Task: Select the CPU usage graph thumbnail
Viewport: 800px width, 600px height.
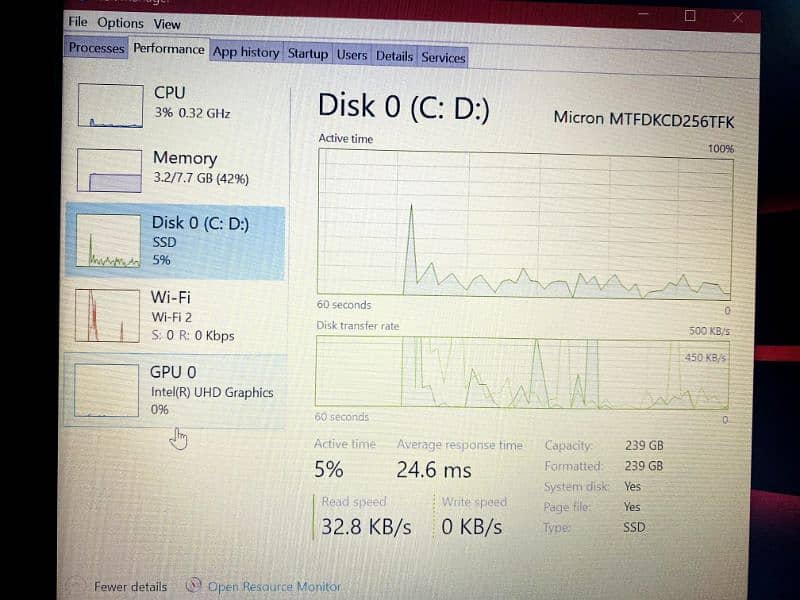Action: click(x=110, y=106)
